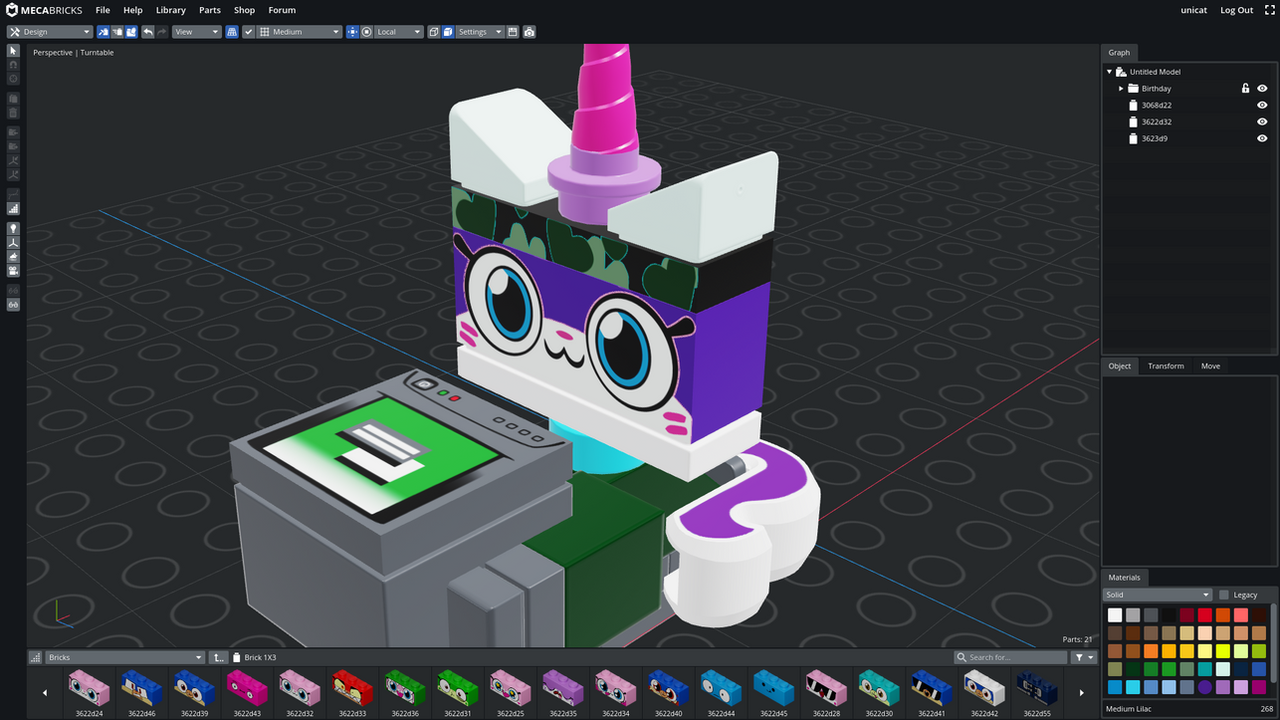Click the trash delete icon in left toolbar
Viewport: 1280px width, 720px height.
coord(13,113)
